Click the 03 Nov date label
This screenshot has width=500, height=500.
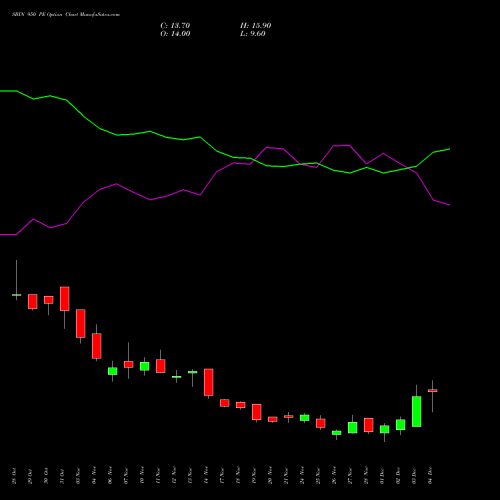78,476
